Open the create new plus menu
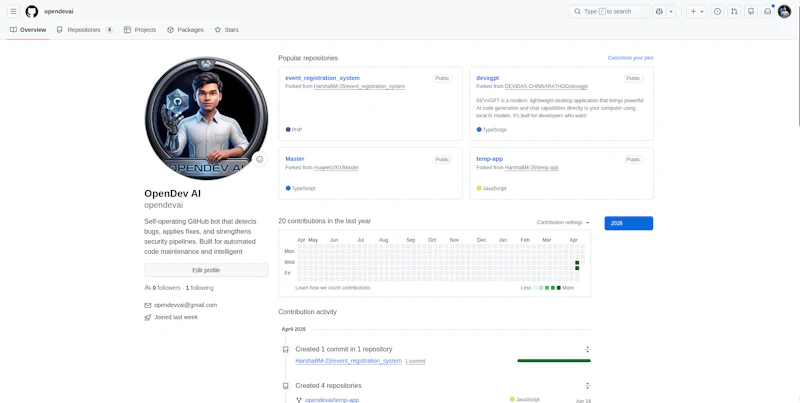This screenshot has width=800, height=403. (696, 11)
